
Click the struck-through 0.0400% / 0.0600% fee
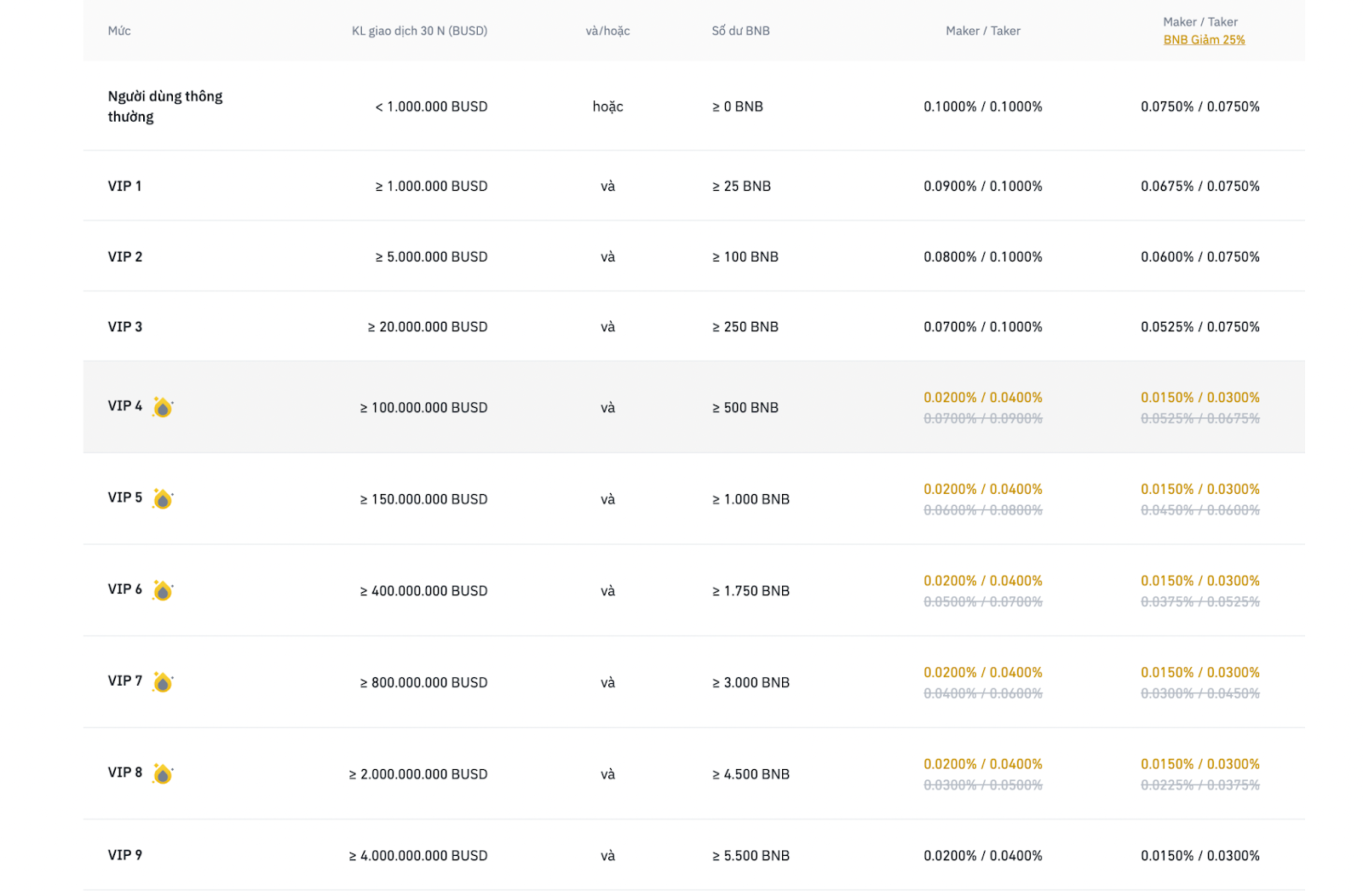[982, 693]
